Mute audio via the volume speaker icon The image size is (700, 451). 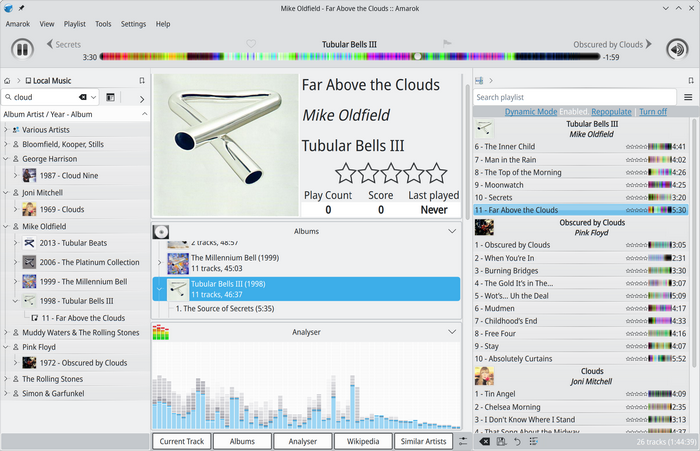tap(677, 49)
